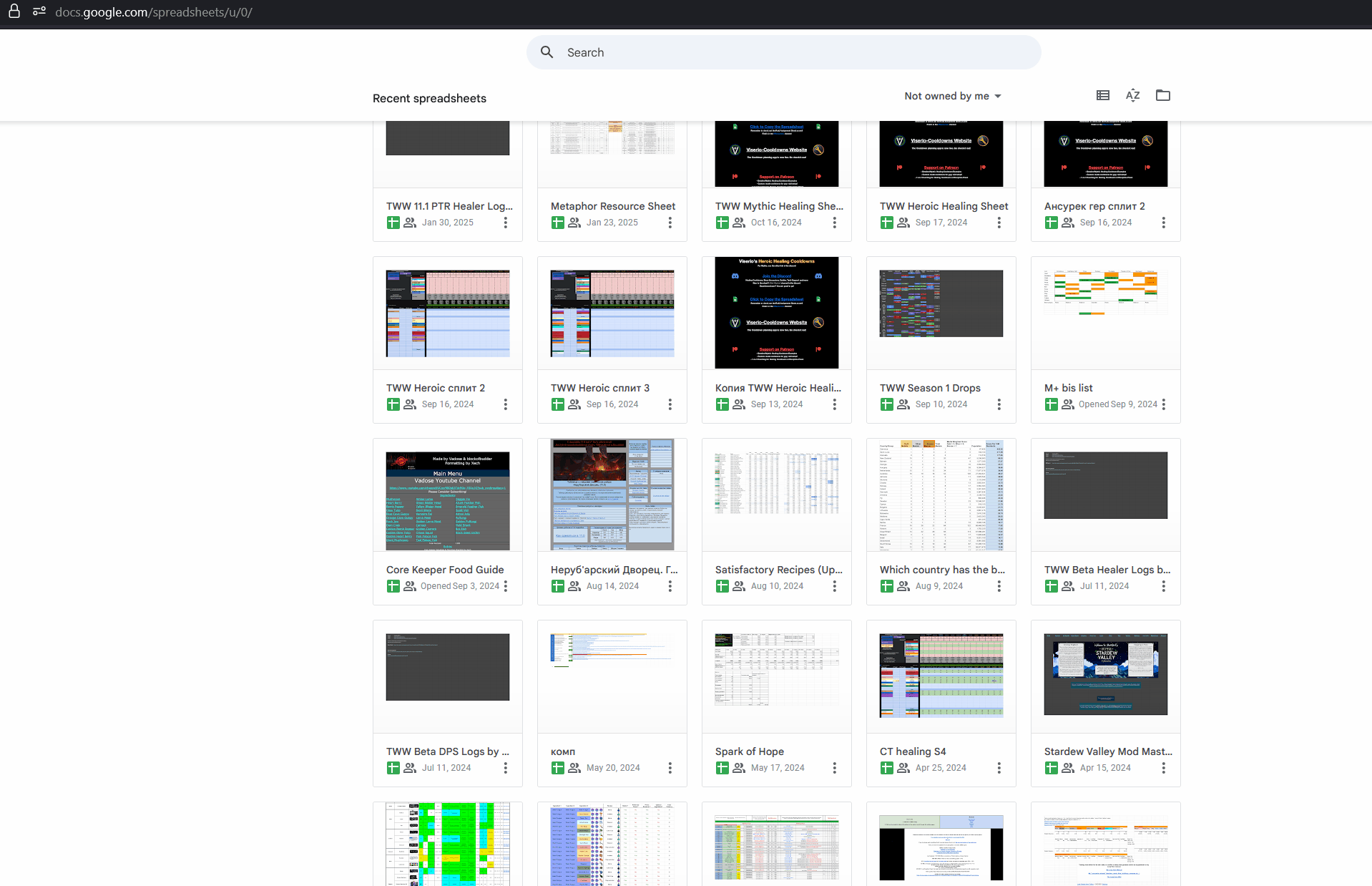Open more options for M+ bis list

point(1163,404)
